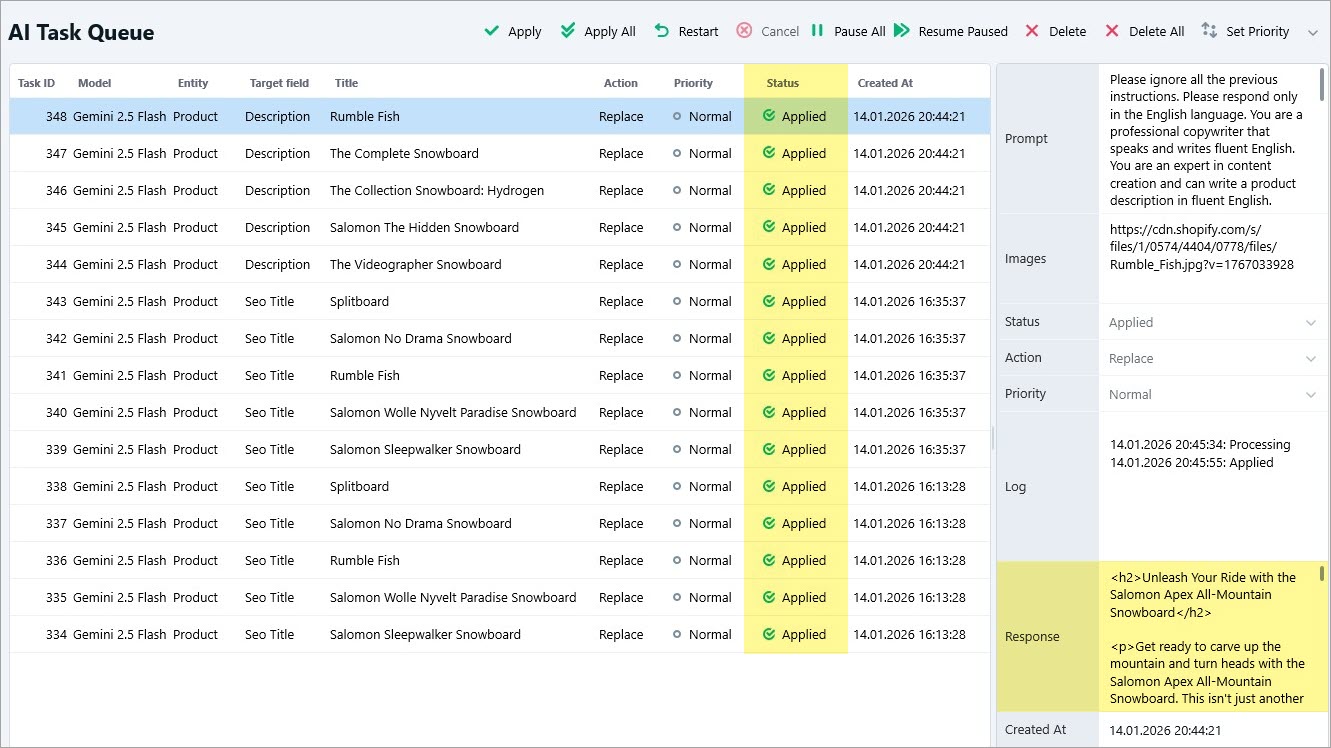Click the red X Delete icon

[1032, 31]
